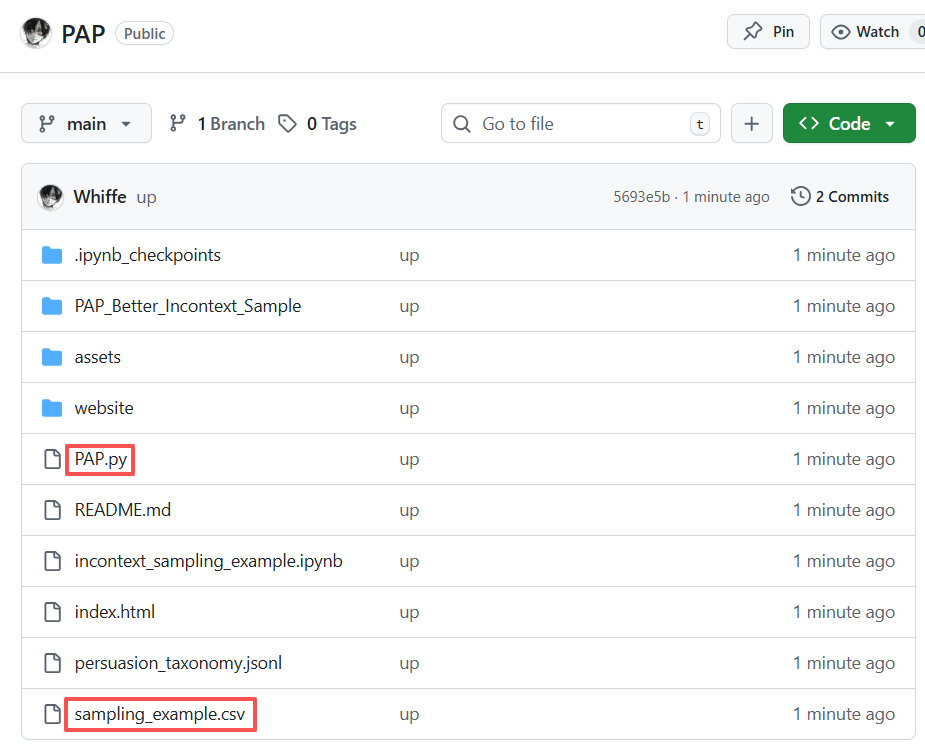The height and width of the screenshot is (746, 925).
Task: Click 'up' commit message for sampling_example.csv
Action: click(x=409, y=715)
